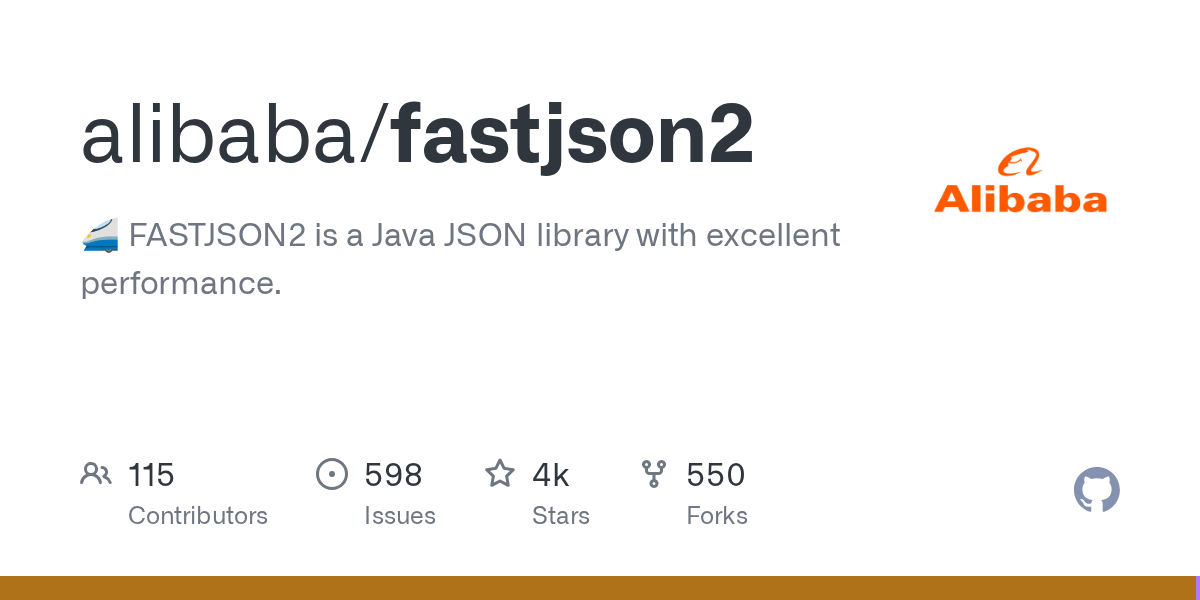Screen dimensions: 1200x600
Task: Click the "Stars" label
Action: tap(561, 516)
